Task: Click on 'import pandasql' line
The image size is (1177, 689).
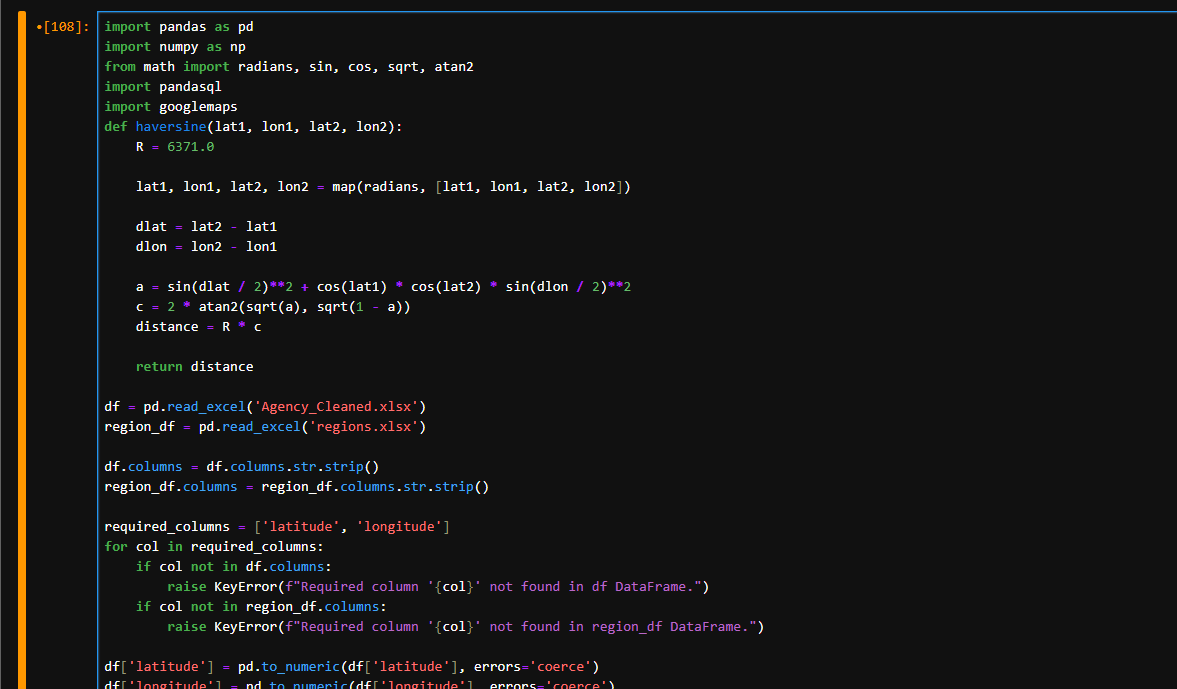Action: [163, 86]
